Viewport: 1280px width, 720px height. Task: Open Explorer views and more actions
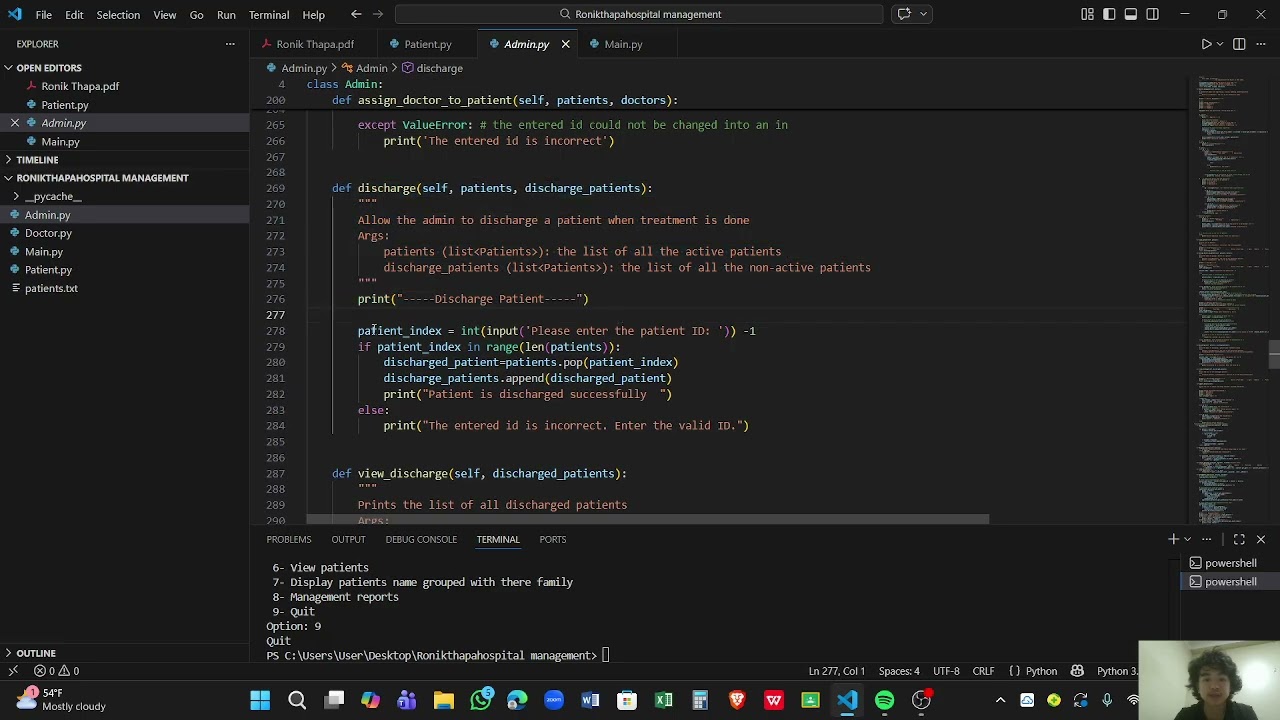point(230,44)
